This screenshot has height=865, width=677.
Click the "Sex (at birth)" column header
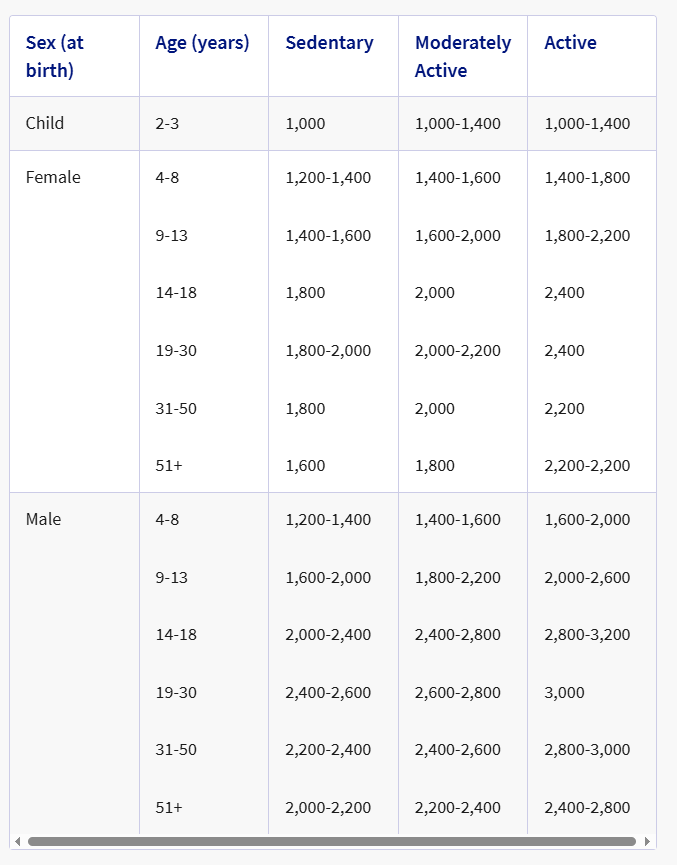[x=55, y=57]
